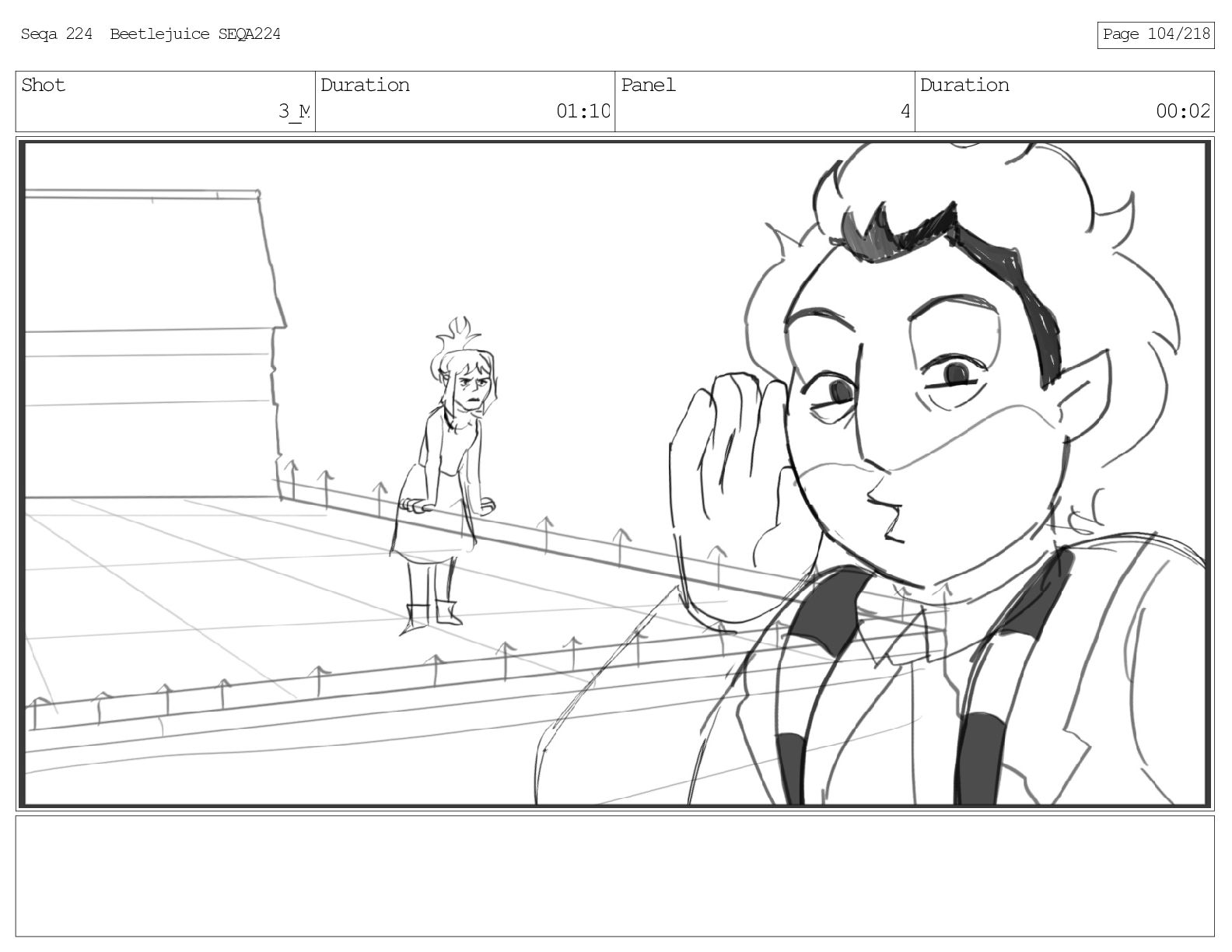Click the shot duration value '01:10'
The height and width of the screenshot is (952, 1232).
[x=583, y=111]
